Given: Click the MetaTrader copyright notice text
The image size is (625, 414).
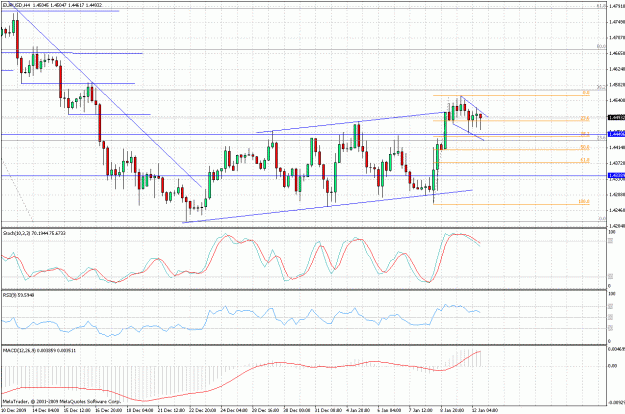Looking at the screenshot, I should pos(61,402).
